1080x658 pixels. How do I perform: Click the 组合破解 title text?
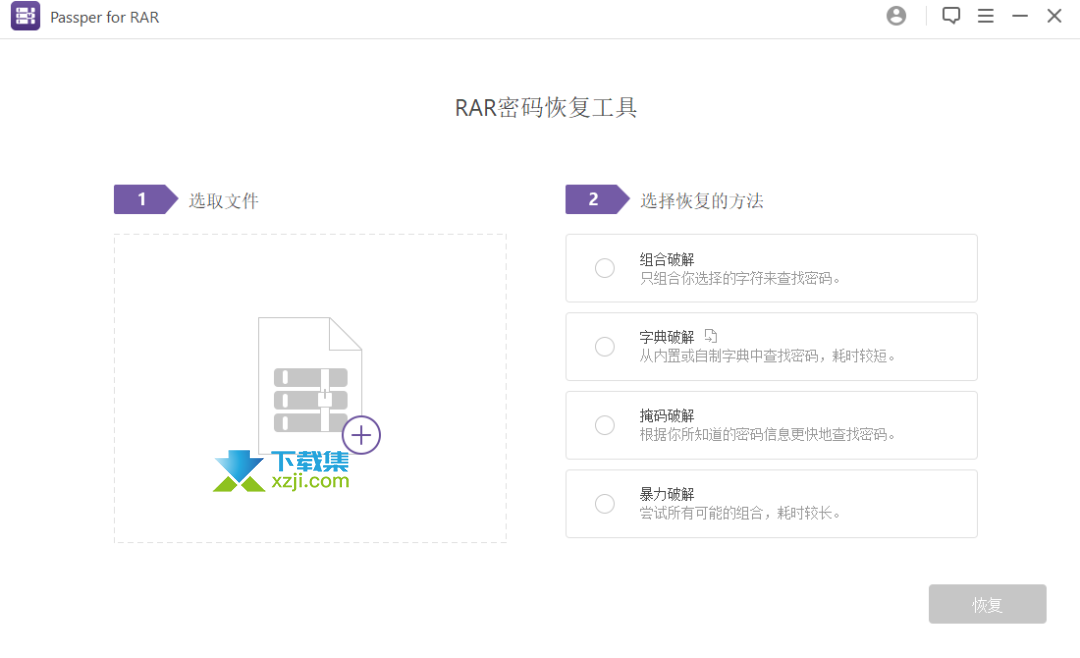coord(667,260)
